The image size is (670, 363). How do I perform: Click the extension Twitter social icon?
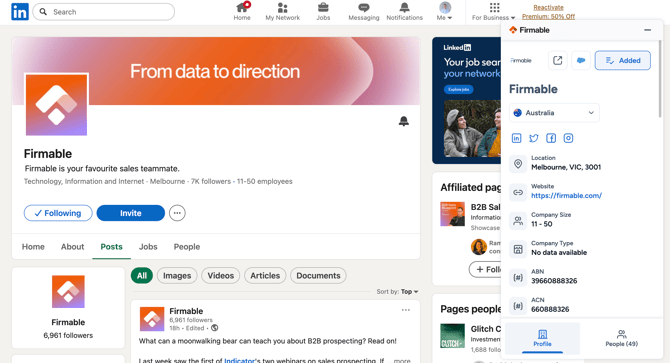click(x=534, y=138)
